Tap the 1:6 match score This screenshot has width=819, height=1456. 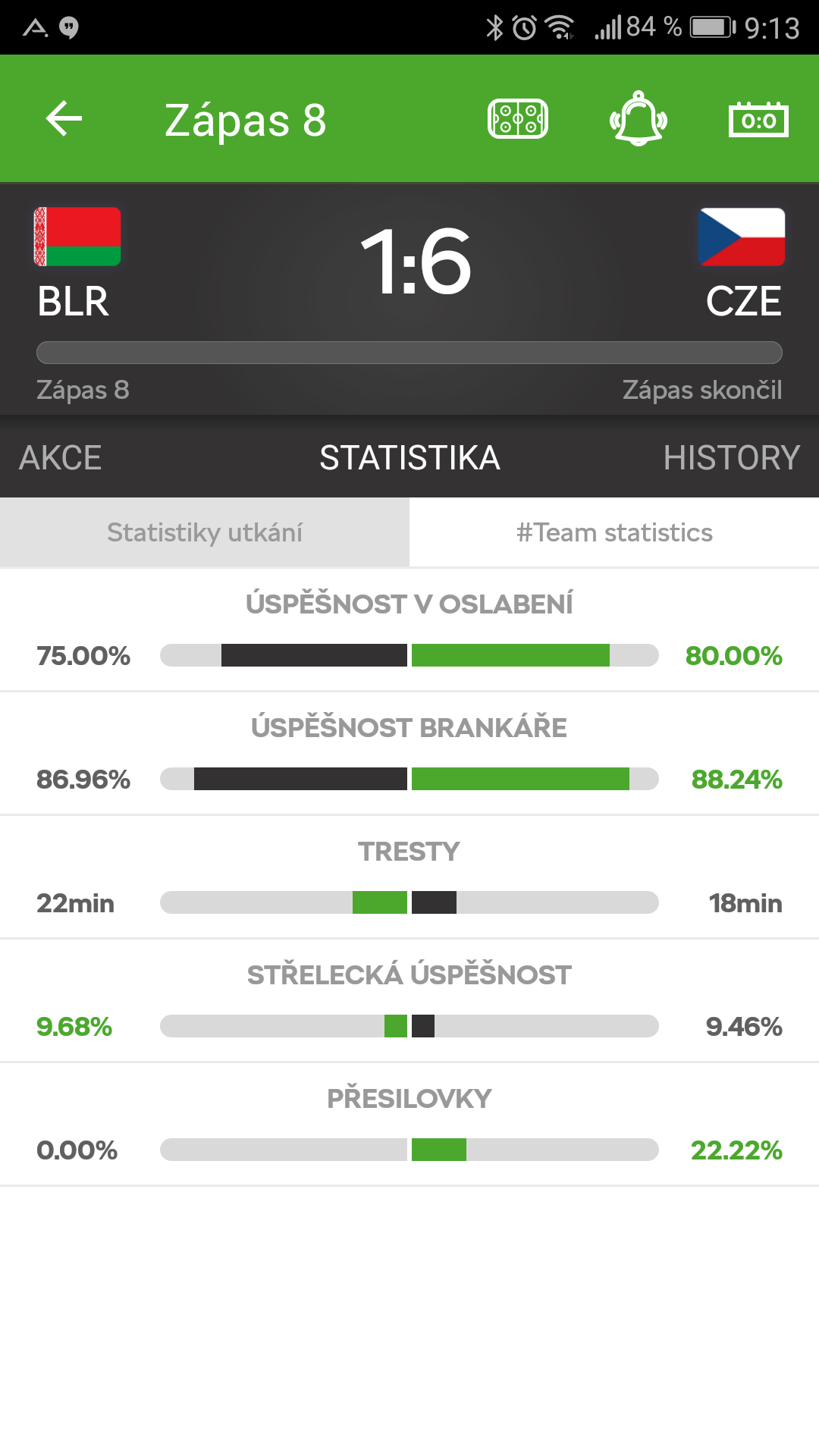pos(416,262)
